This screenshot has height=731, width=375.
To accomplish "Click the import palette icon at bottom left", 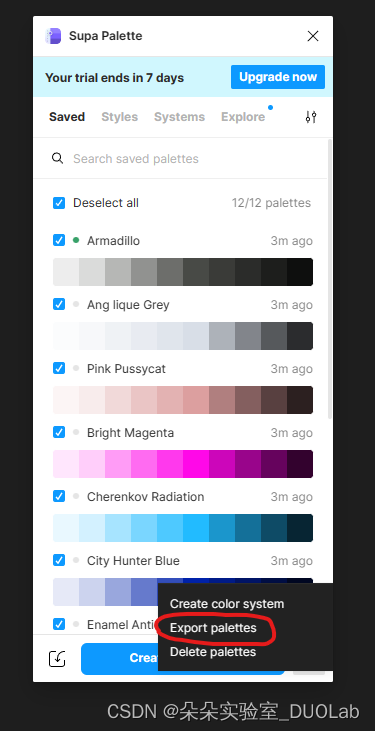I will [57, 659].
